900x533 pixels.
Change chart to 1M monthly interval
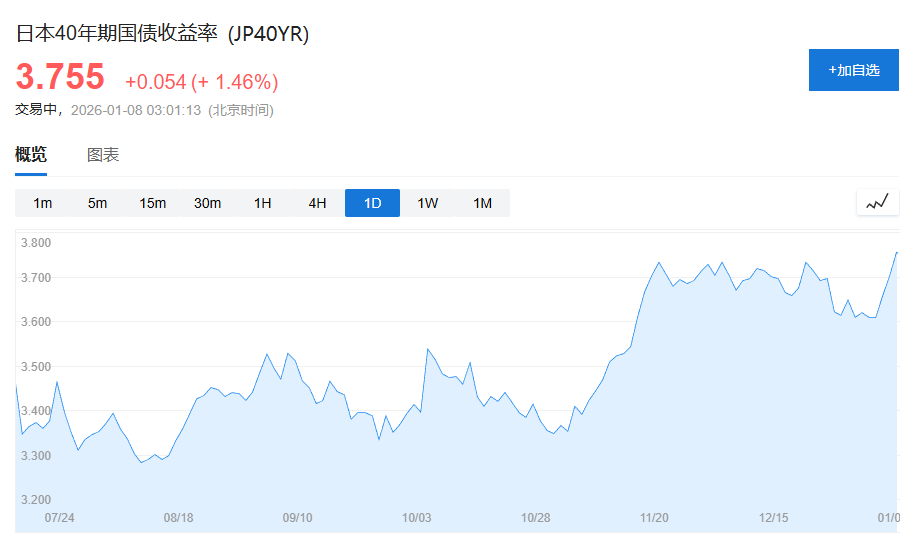coord(482,203)
